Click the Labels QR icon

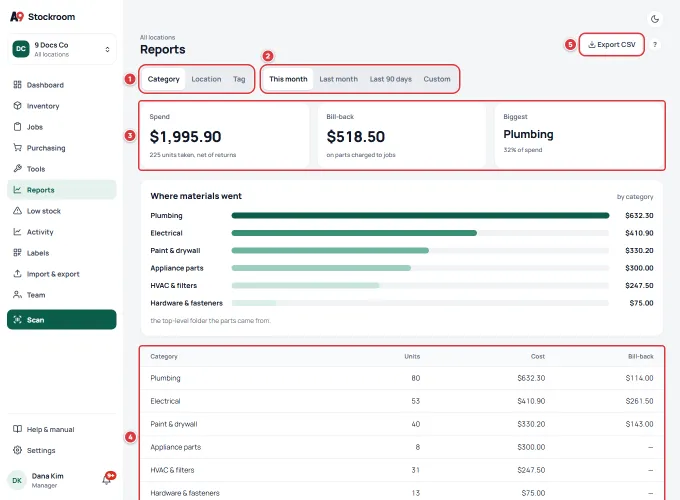pyautogui.click(x=17, y=252)
